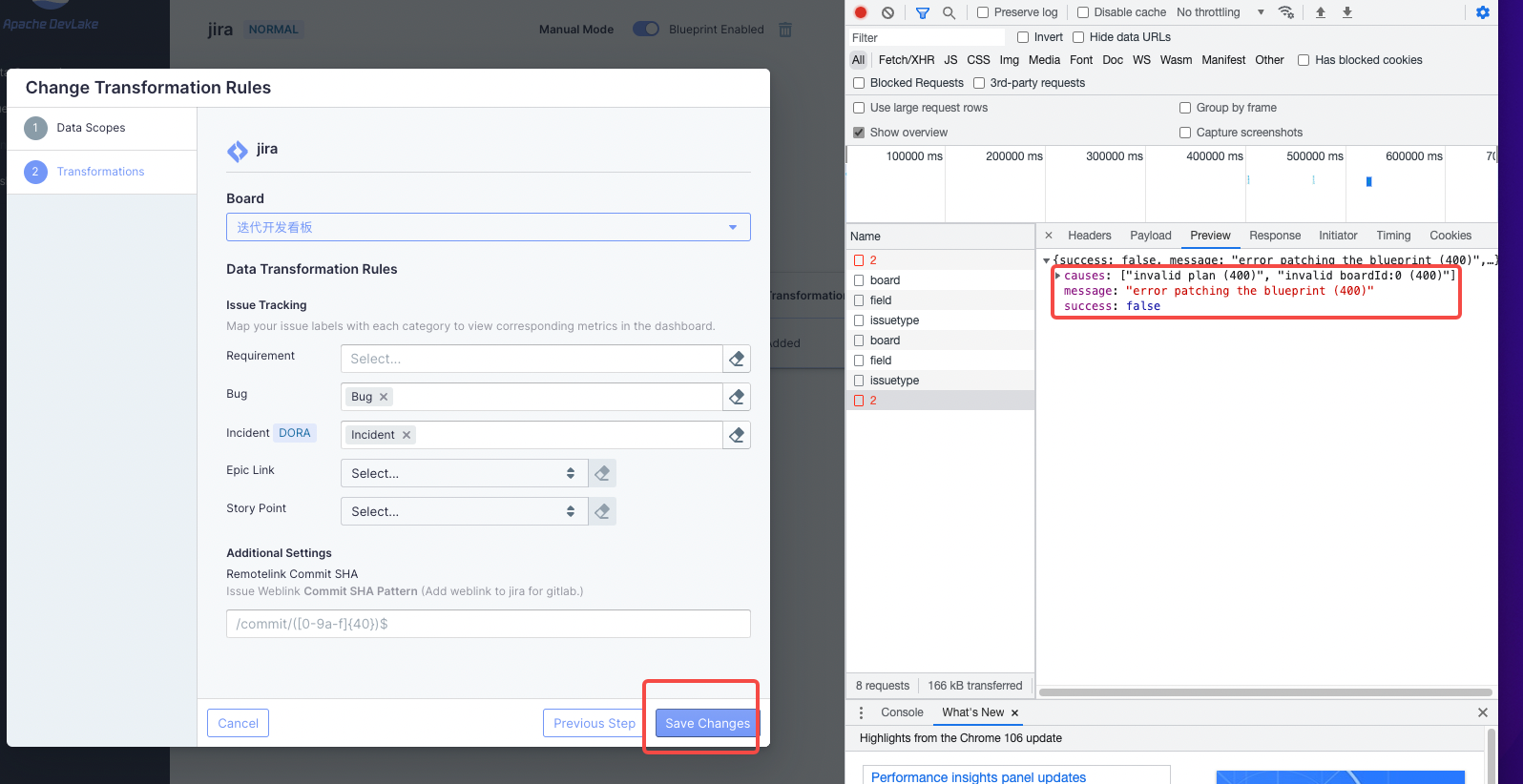
Task: Export HAR file download arrow
Action: point(1347,12)
